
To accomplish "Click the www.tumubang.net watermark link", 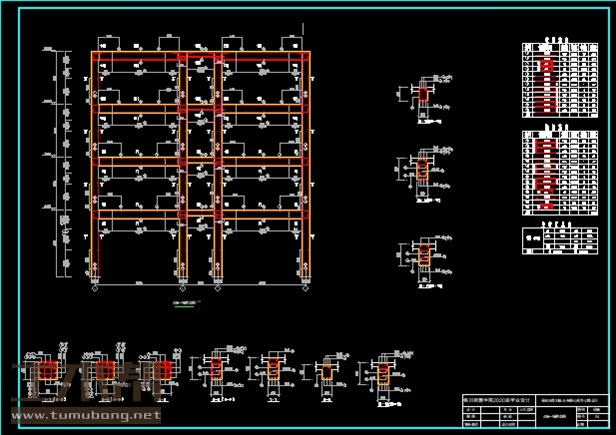I will click(x=84, y=415).
